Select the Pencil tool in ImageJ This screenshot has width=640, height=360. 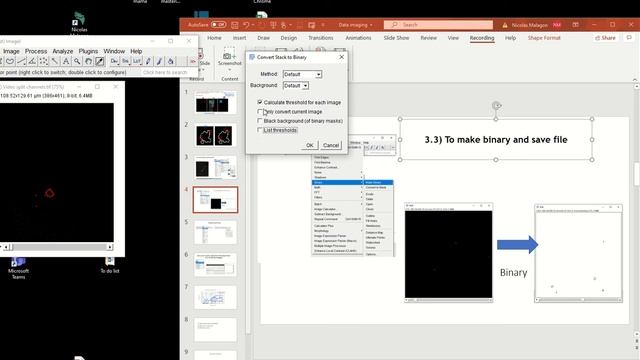pos(148,61)
